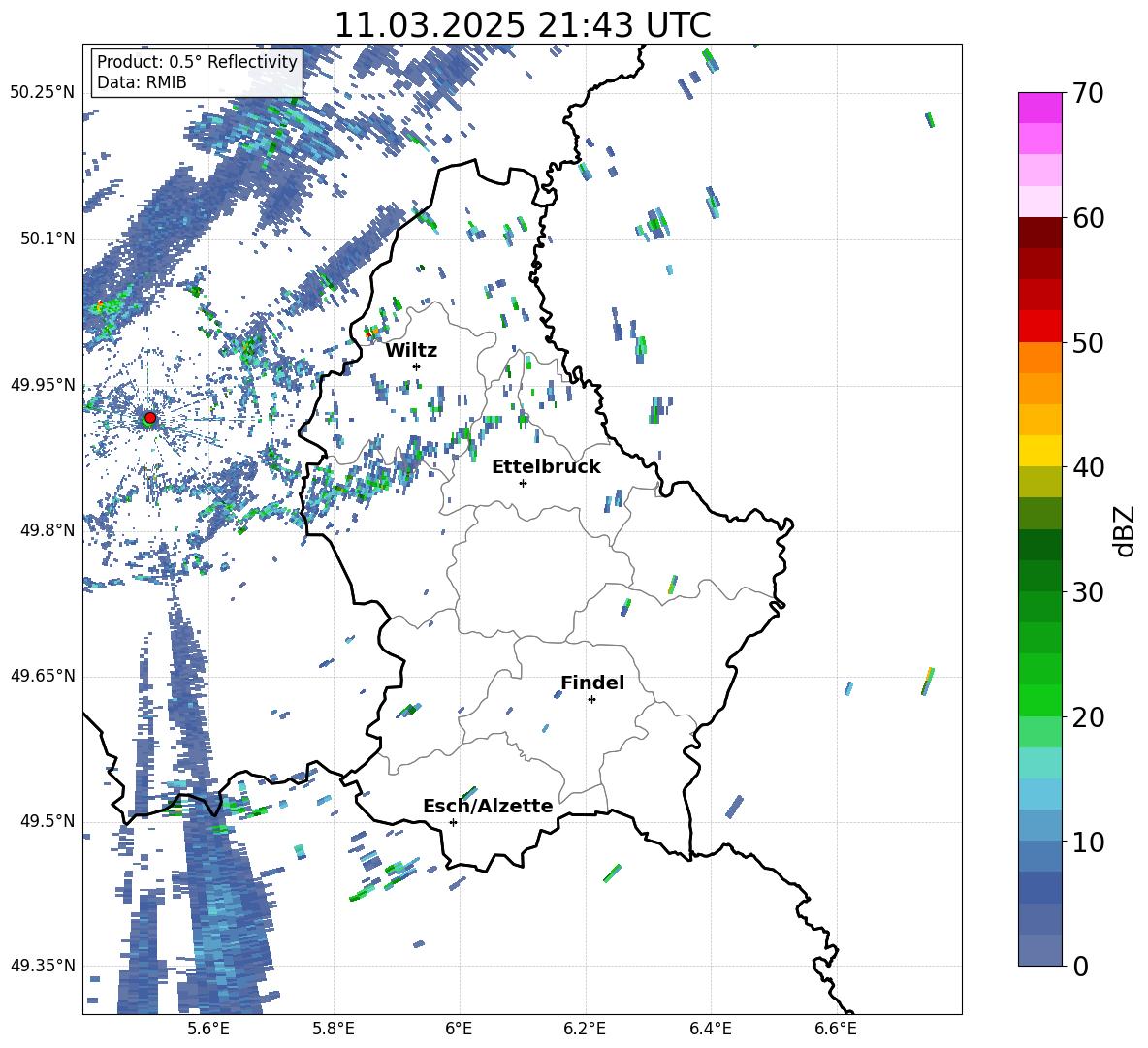
Task: Click the 49.35°N latitude label
Action: coord(43,966)
